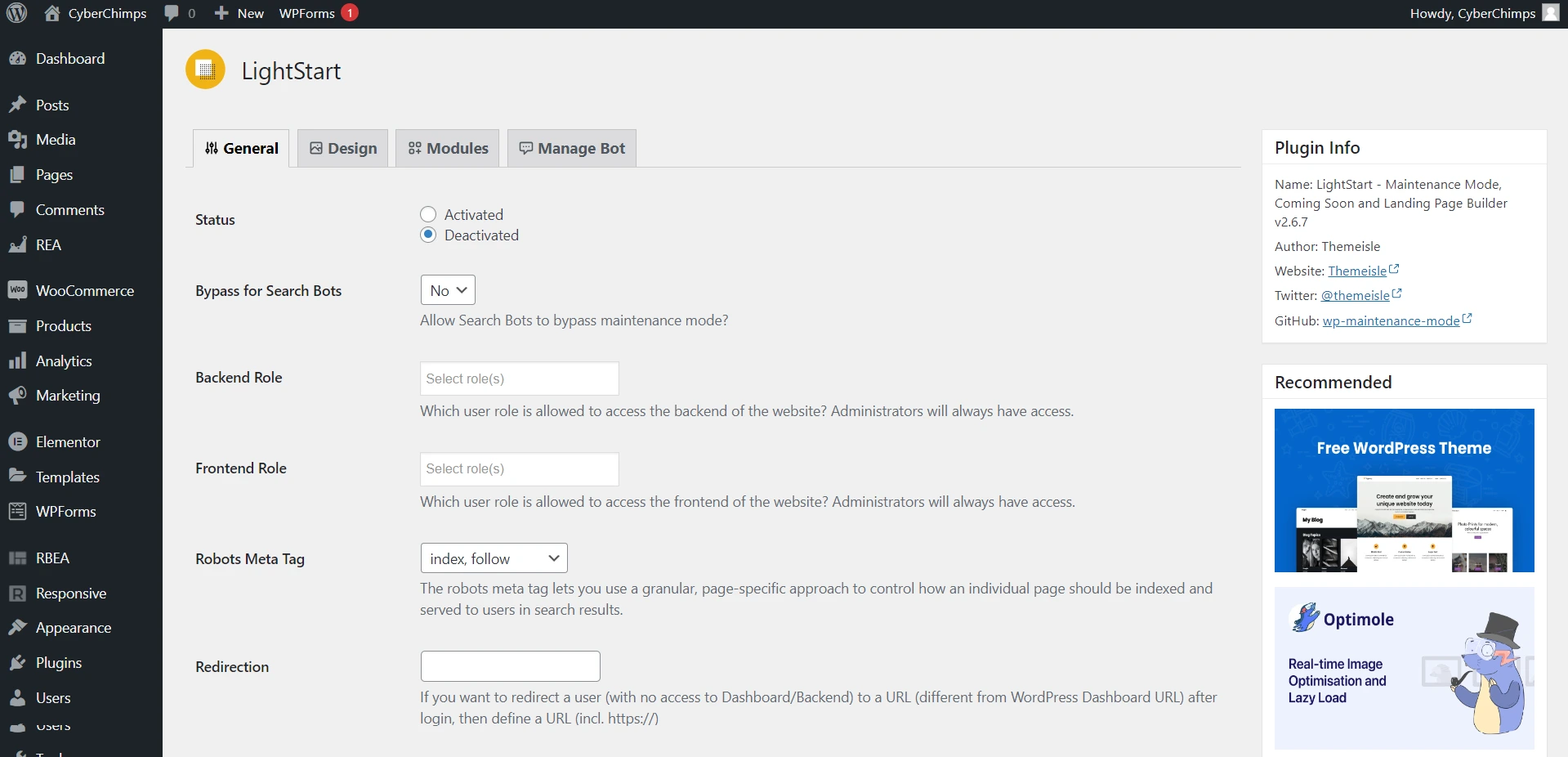Click the CyberChimps home icon

pyautogui.click(x=52, y=13)
